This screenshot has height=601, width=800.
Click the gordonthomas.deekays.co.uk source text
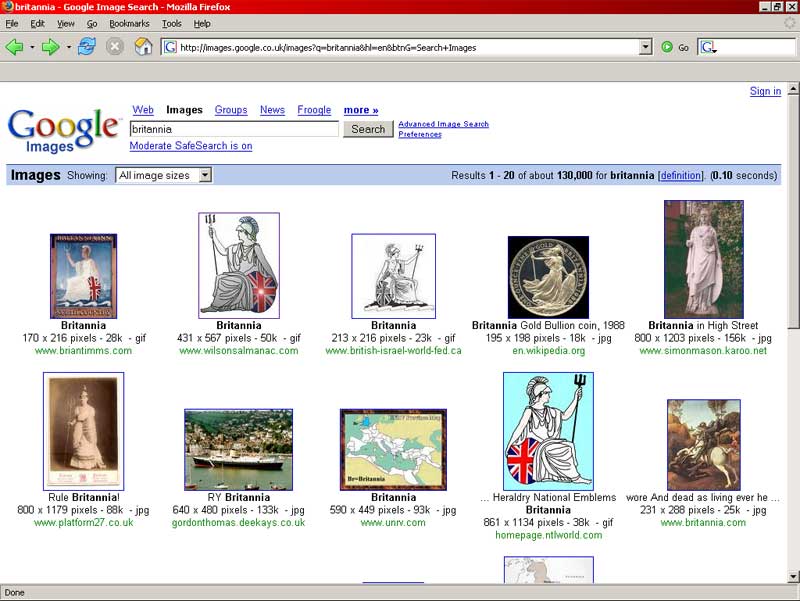point(238,522)
